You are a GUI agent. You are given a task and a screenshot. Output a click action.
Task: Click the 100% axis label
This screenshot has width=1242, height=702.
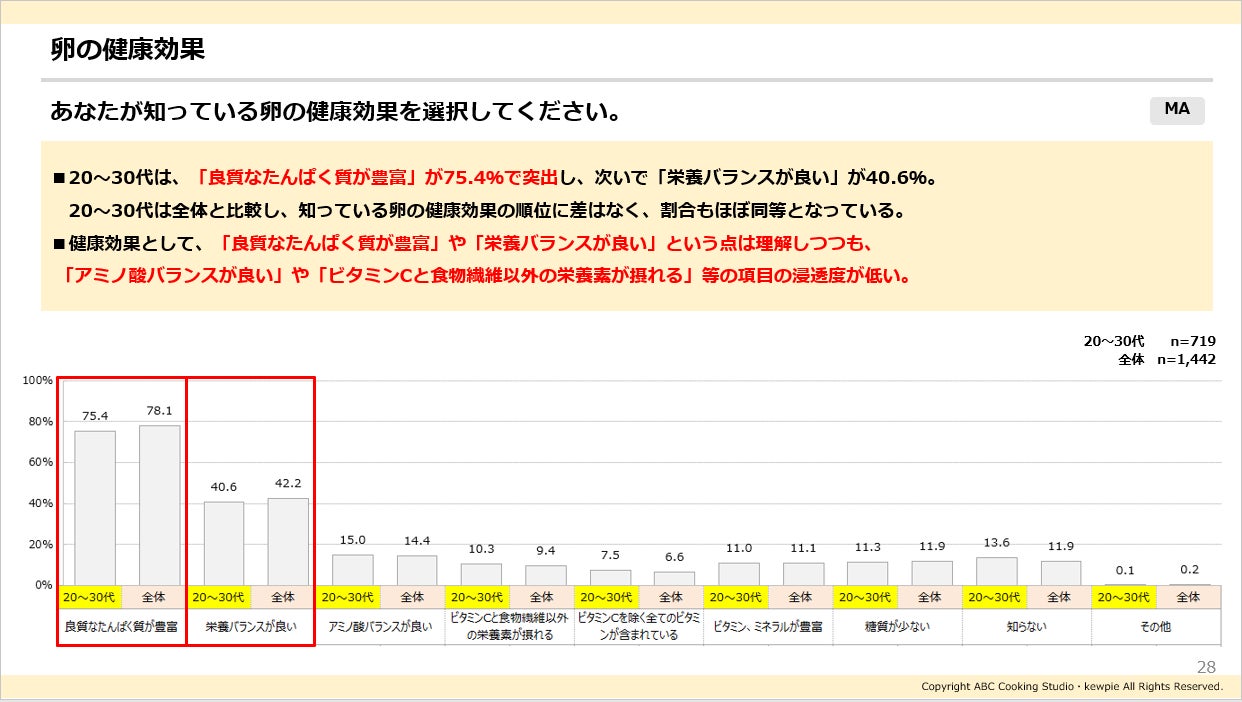tap(37, 381)
